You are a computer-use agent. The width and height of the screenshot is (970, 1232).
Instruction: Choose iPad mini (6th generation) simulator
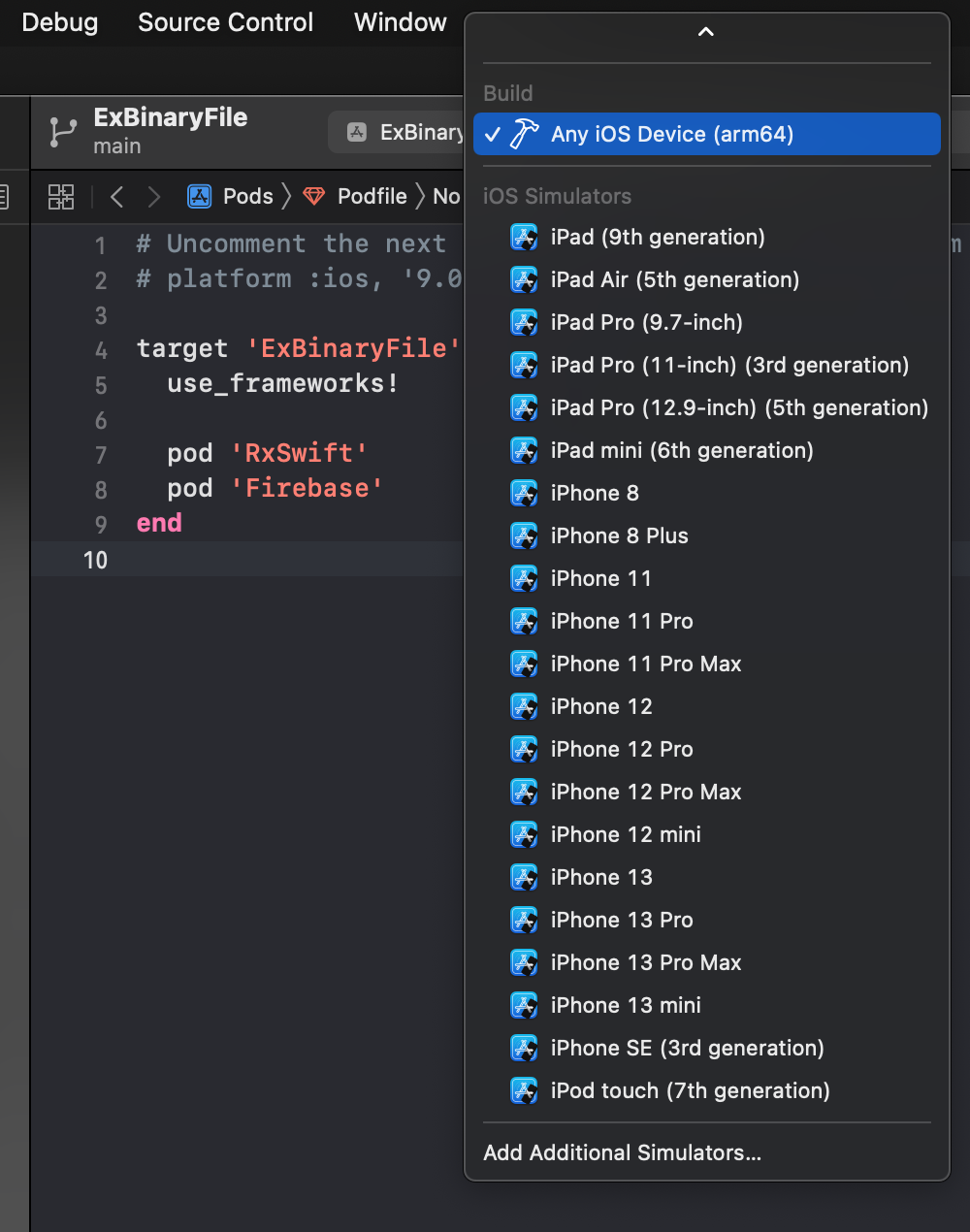click(x=707, y=450)
